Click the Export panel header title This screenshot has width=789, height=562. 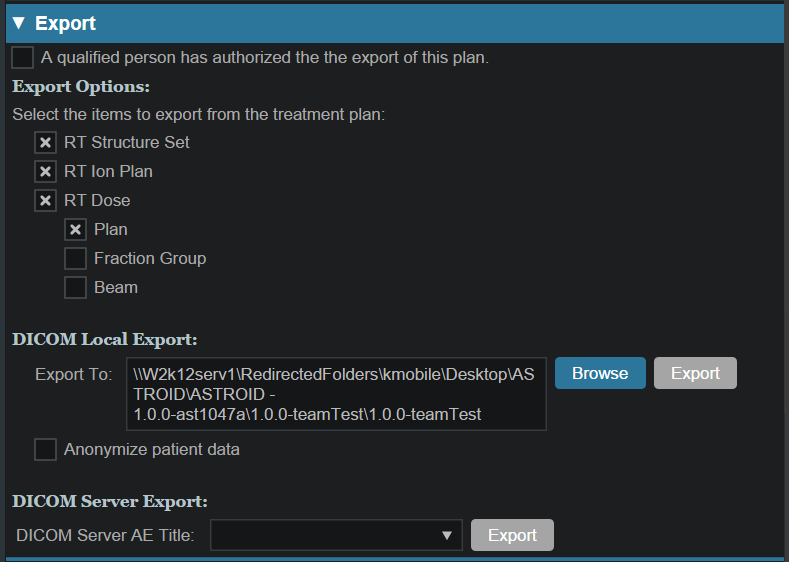[66, 22]
